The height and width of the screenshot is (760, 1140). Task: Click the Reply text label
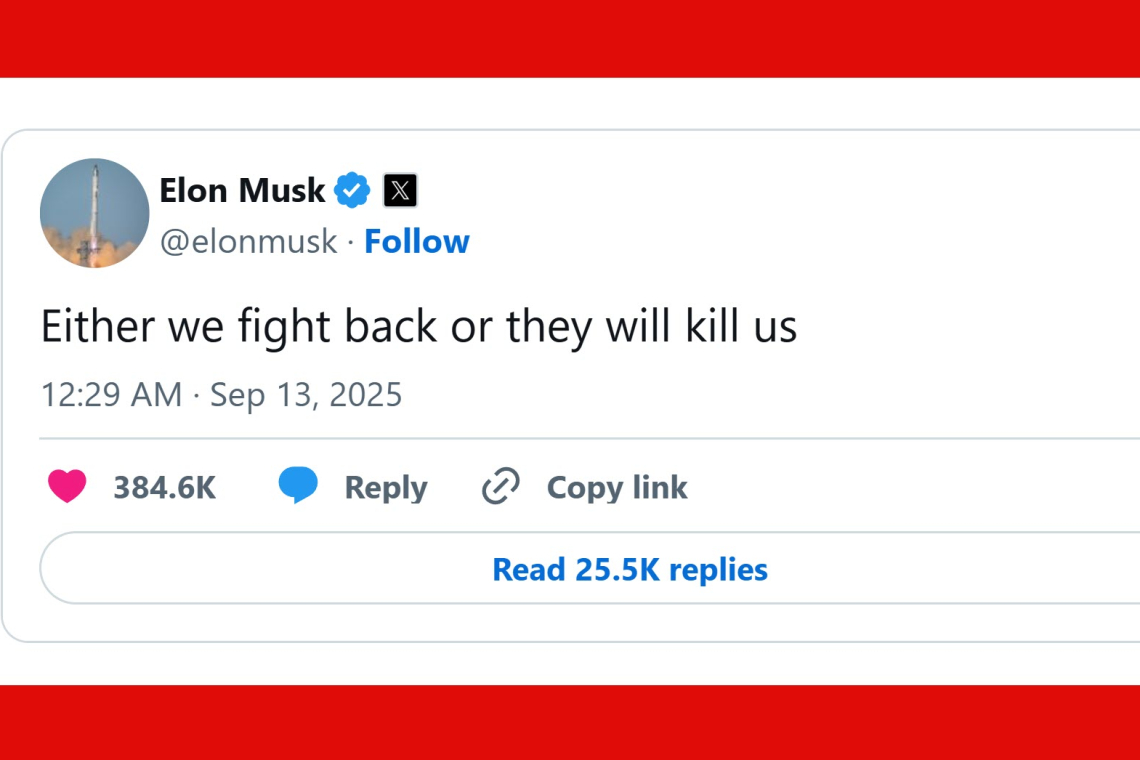coord(386,487)
